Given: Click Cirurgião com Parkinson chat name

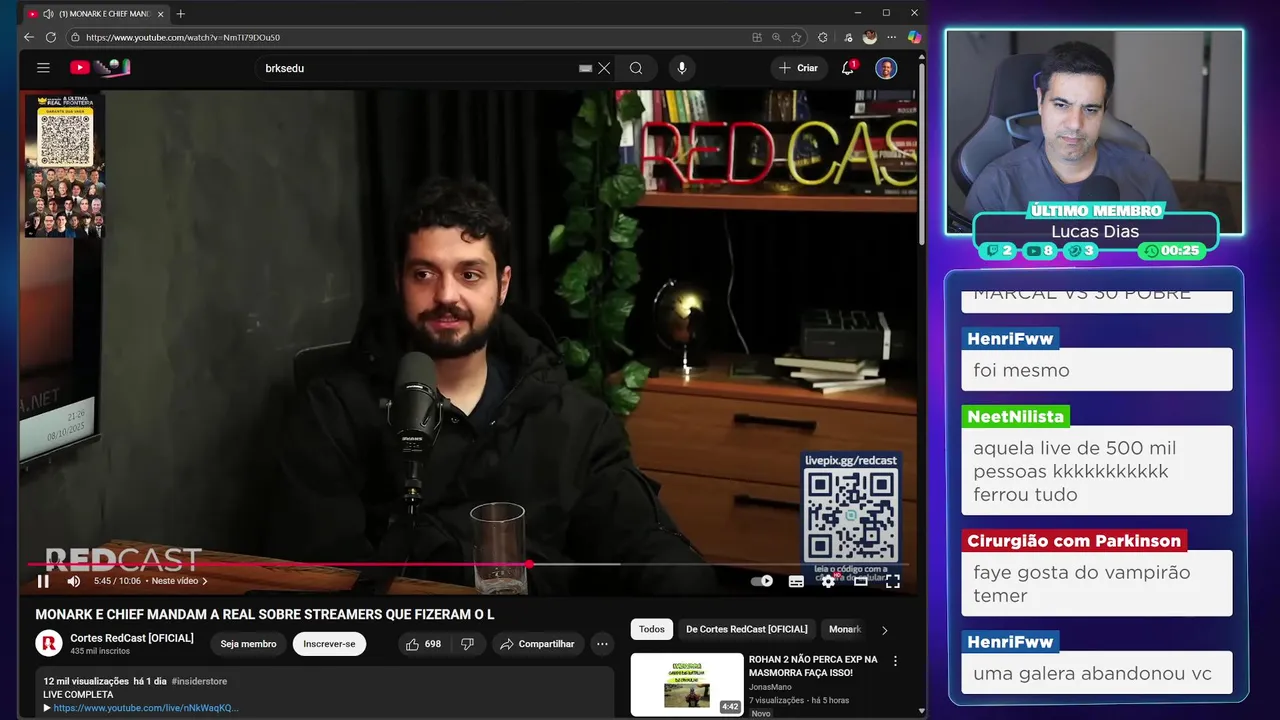Looking at the screenshot, I should tap(1074, 541).
